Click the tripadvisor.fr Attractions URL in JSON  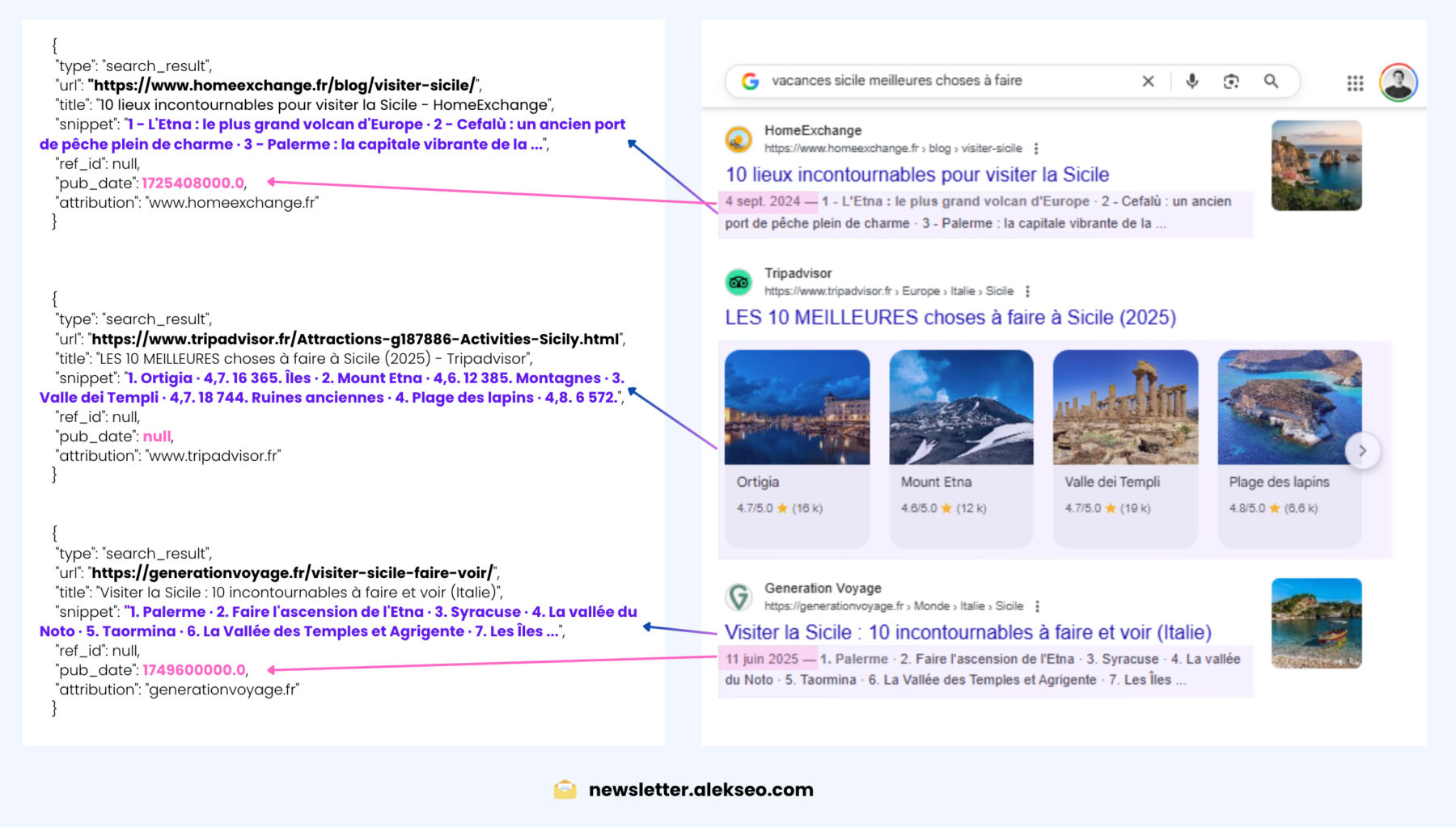(x=356, y=339)
